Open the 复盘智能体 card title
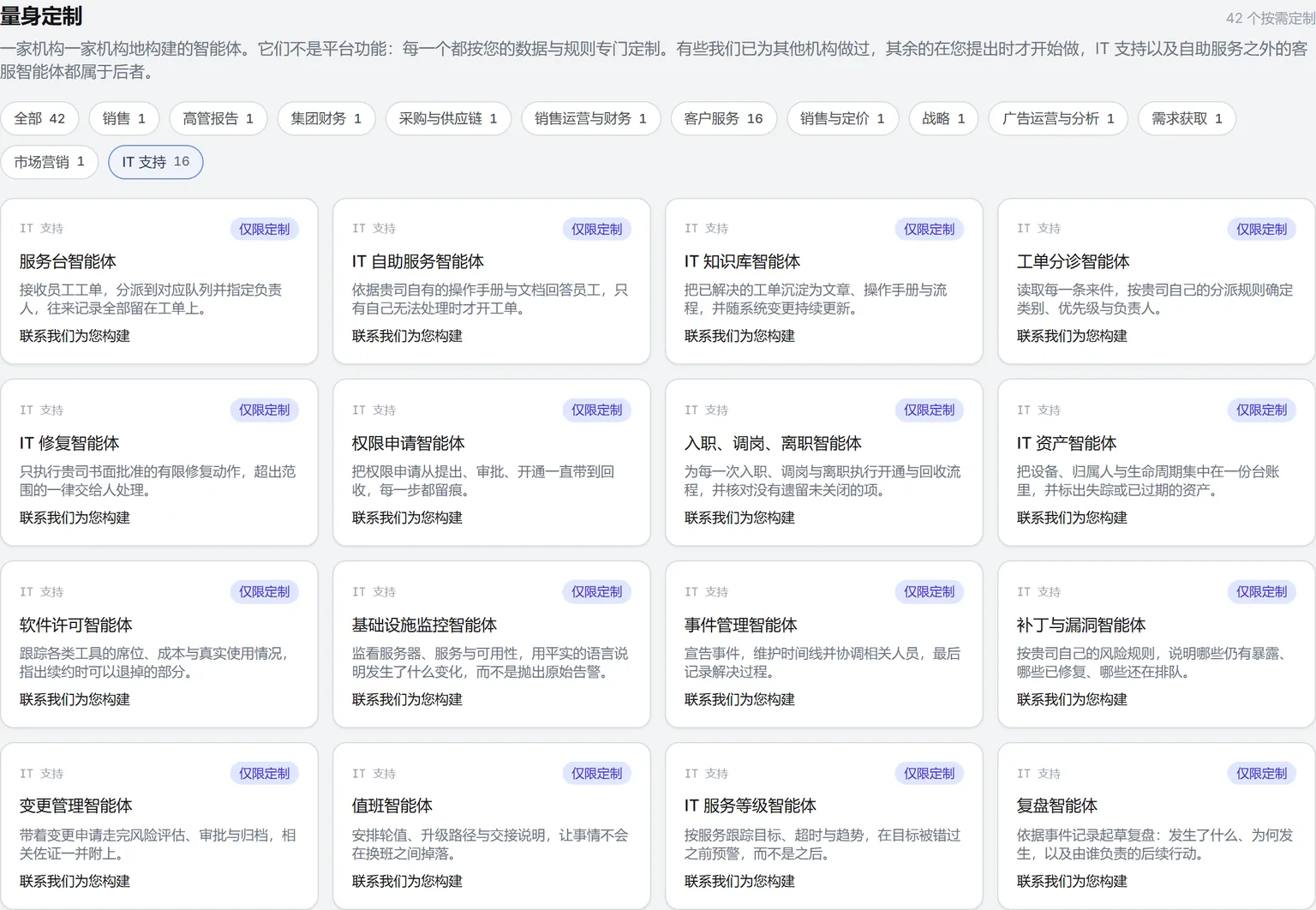The height and width of the screenshot is (910, 1316). pos(1057,805)
